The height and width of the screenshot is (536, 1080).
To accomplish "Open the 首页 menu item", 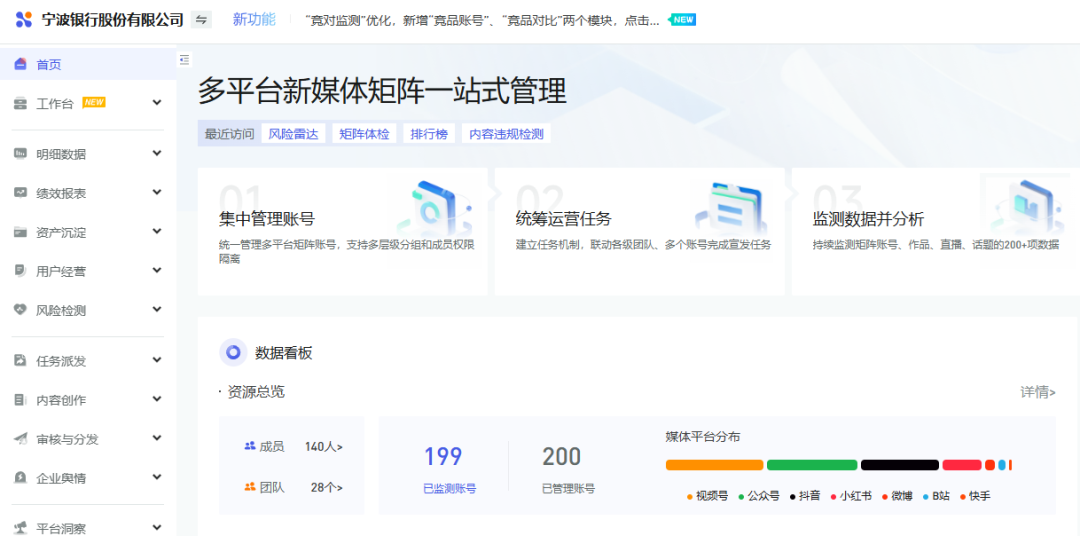I will point(88,65).
